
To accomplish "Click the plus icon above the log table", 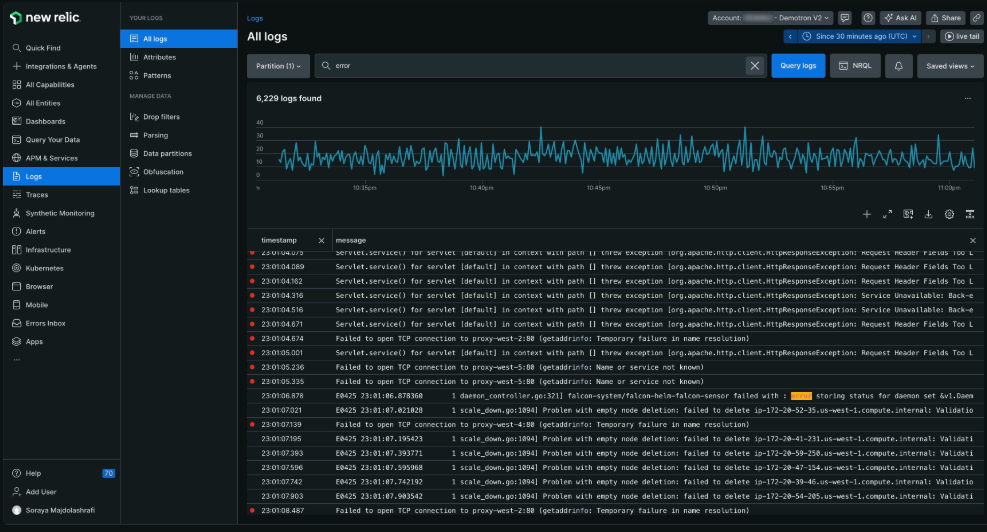I will click(x=866, y=214).
